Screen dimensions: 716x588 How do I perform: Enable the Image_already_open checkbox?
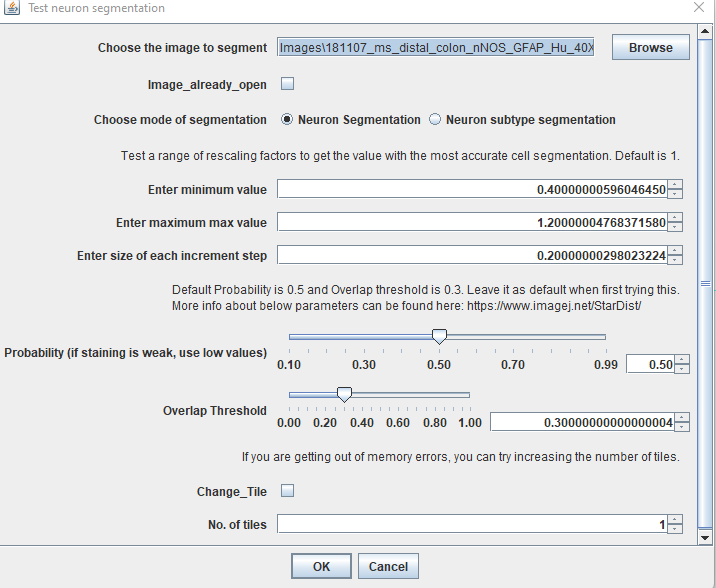(287, 85)
